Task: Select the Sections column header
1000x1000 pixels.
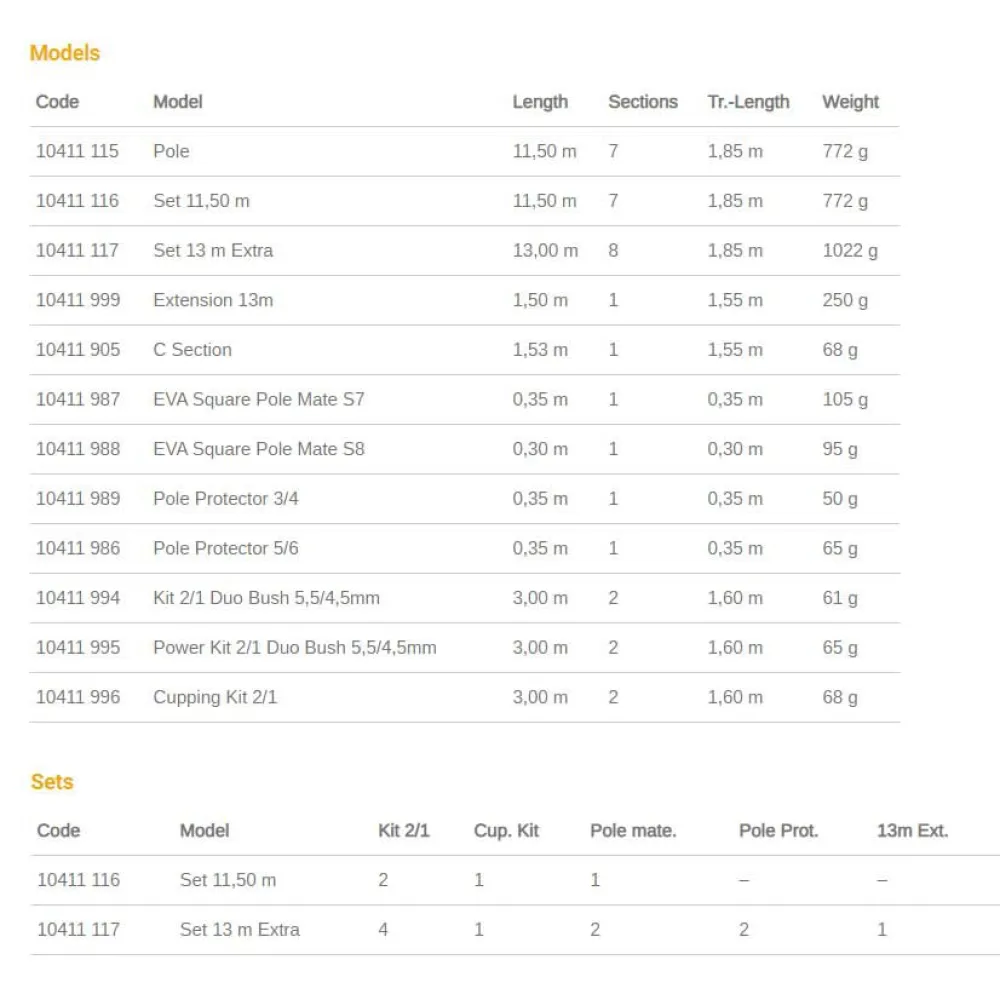Action: point(642,102)
